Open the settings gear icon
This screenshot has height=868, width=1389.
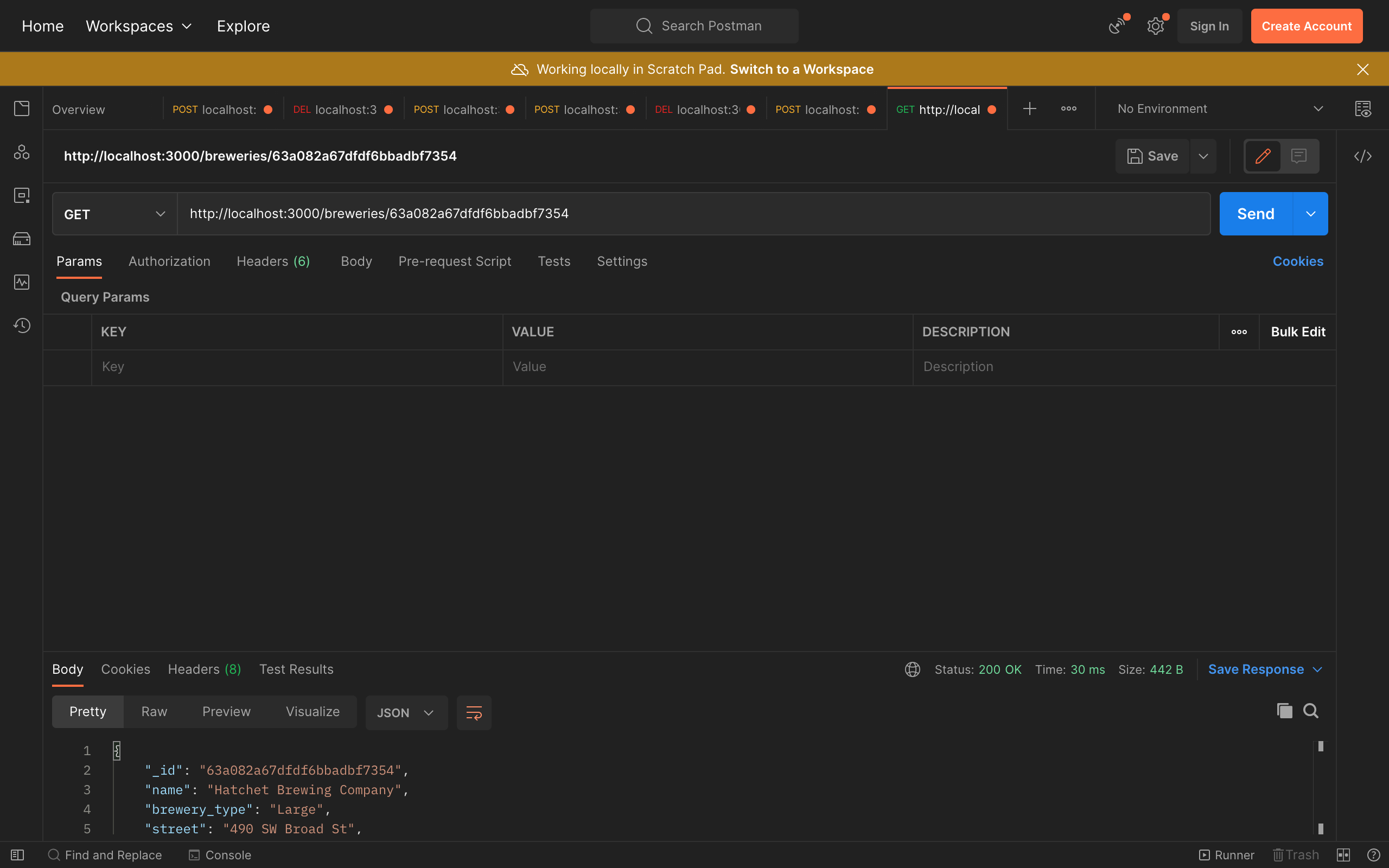coord(1155,26)
